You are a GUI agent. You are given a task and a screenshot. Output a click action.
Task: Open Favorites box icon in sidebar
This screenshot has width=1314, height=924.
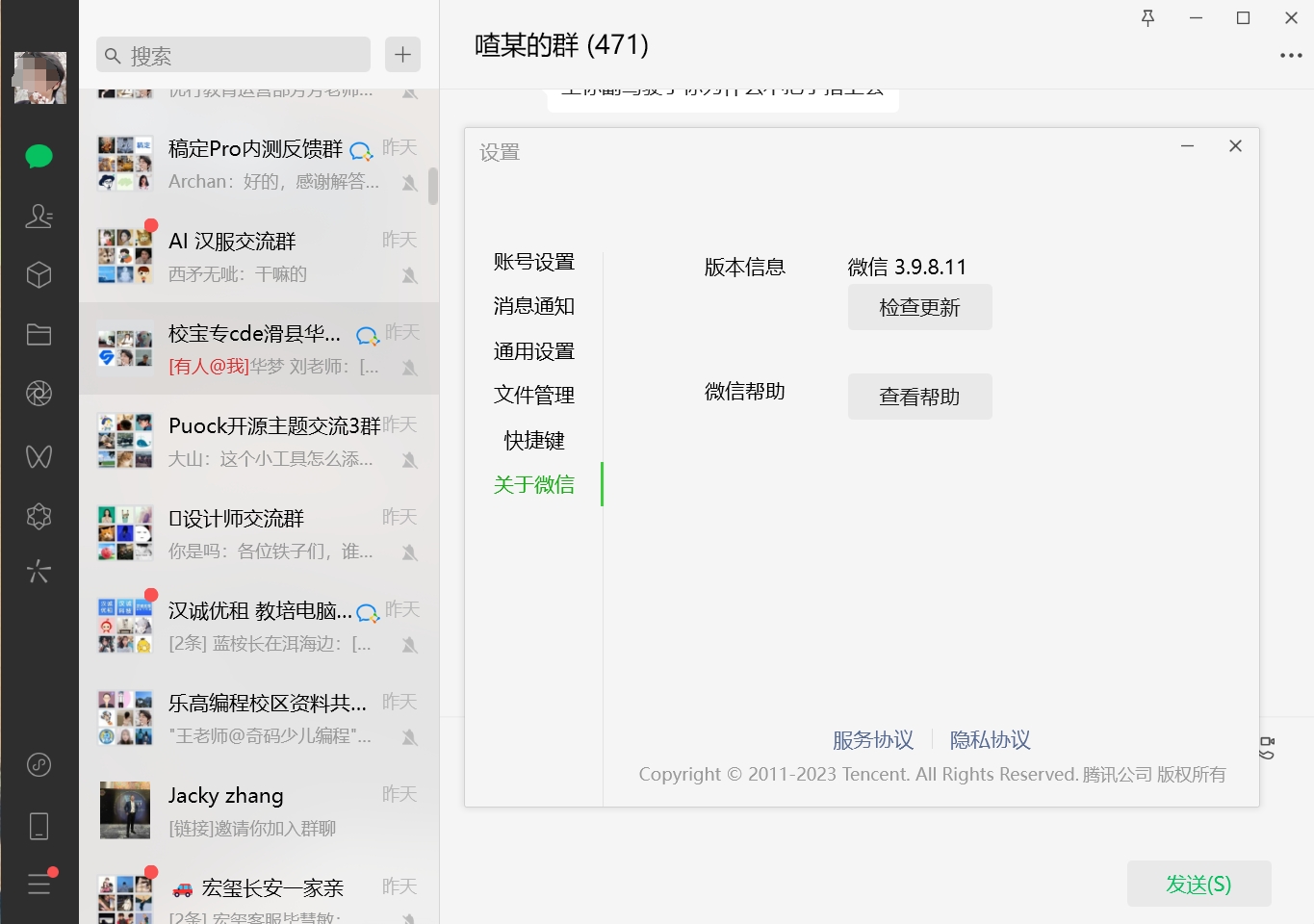point(39,274)
